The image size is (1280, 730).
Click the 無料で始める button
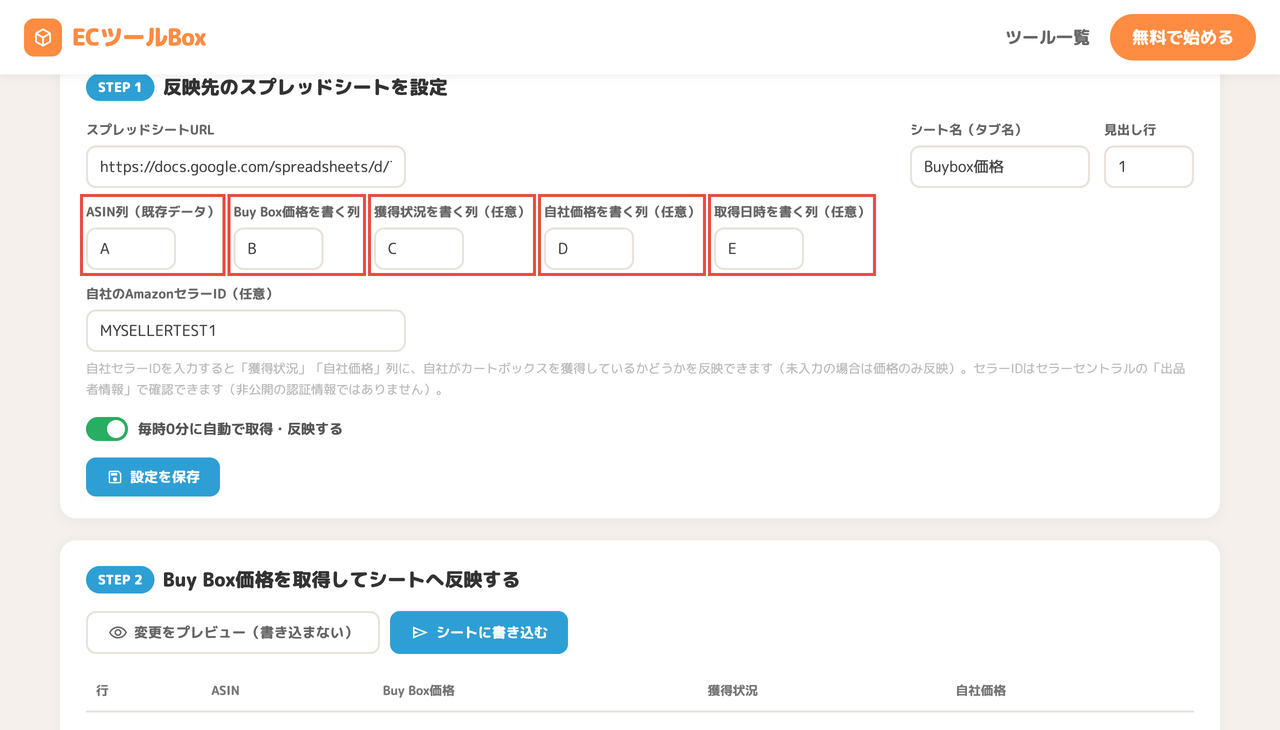coord(1182,38)
